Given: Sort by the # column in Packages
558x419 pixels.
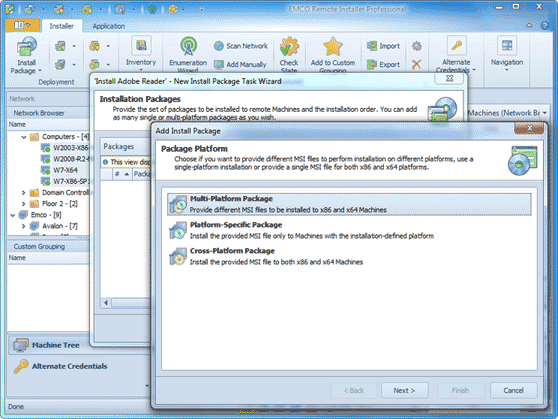Looking at the screenshot, I should [121, 174].
